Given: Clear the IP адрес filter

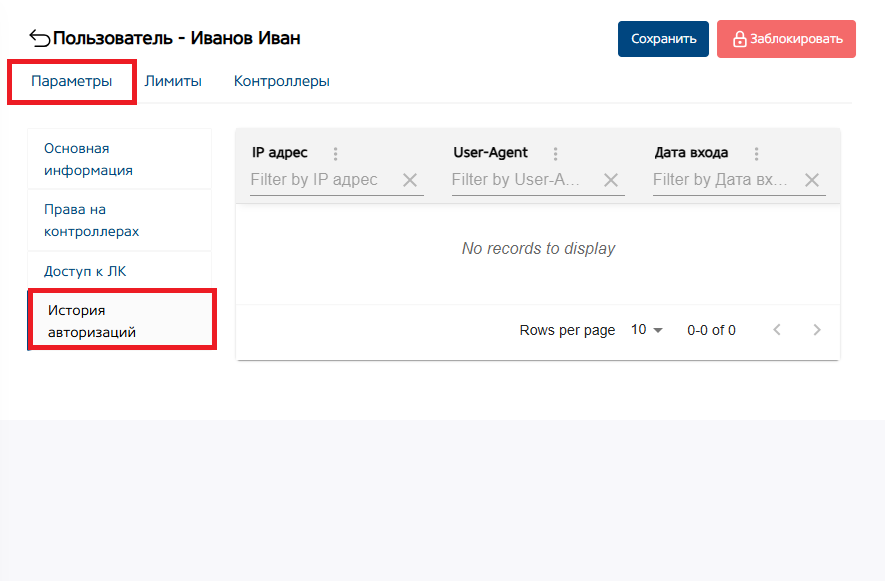Looking at the screenshot, I should 410,180.
